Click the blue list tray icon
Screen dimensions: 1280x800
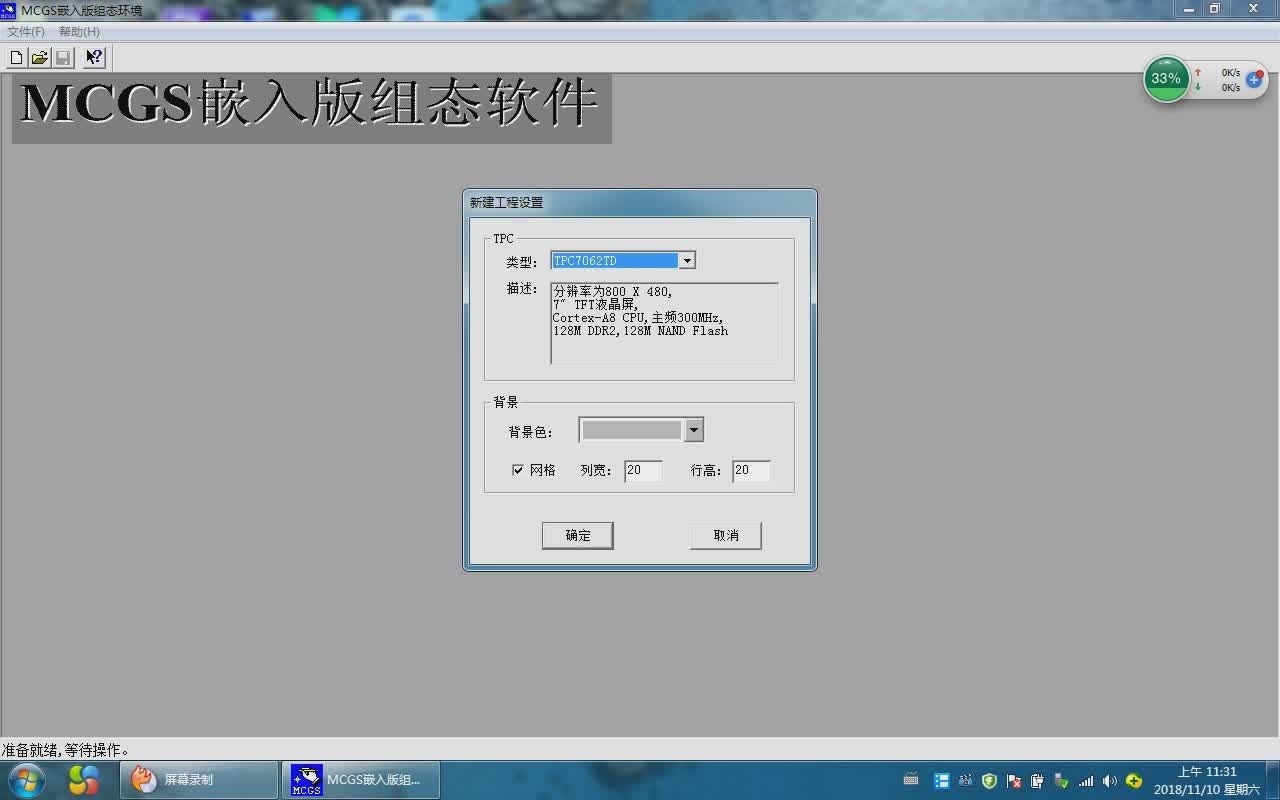(942, 781)
